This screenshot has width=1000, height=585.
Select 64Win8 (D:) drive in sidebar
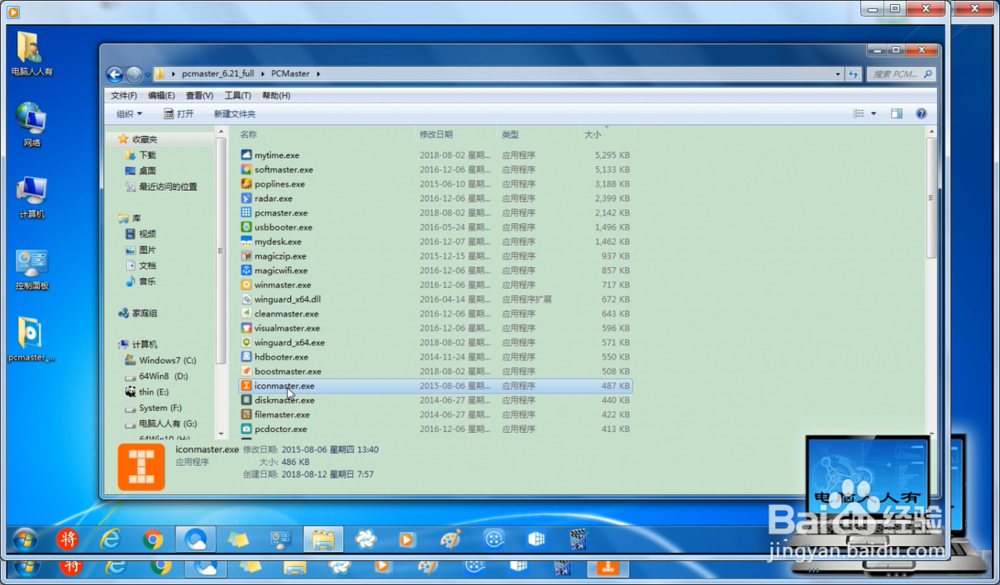(x=157, y=376)
